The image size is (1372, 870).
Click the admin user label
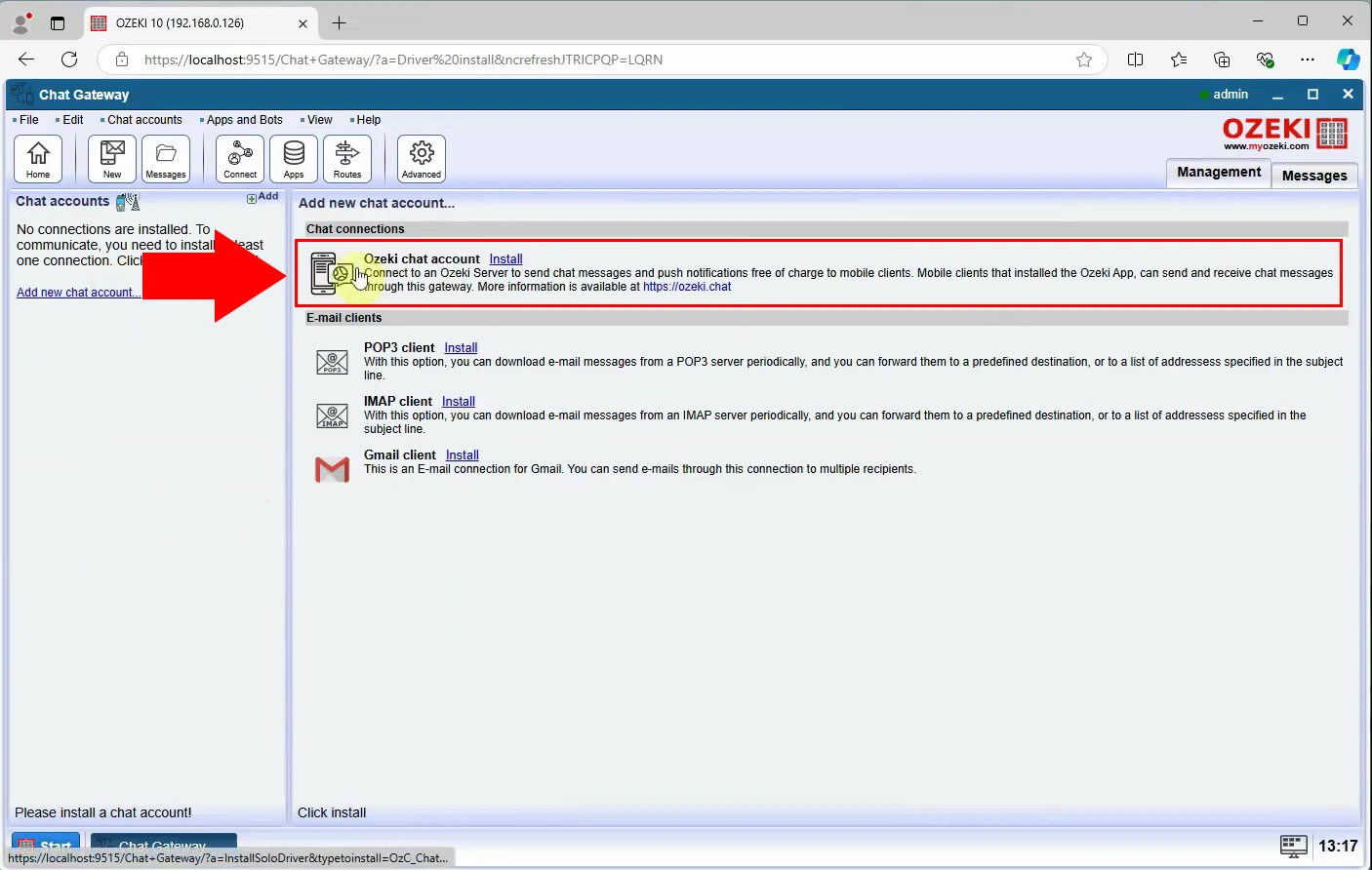[1231, 95]
